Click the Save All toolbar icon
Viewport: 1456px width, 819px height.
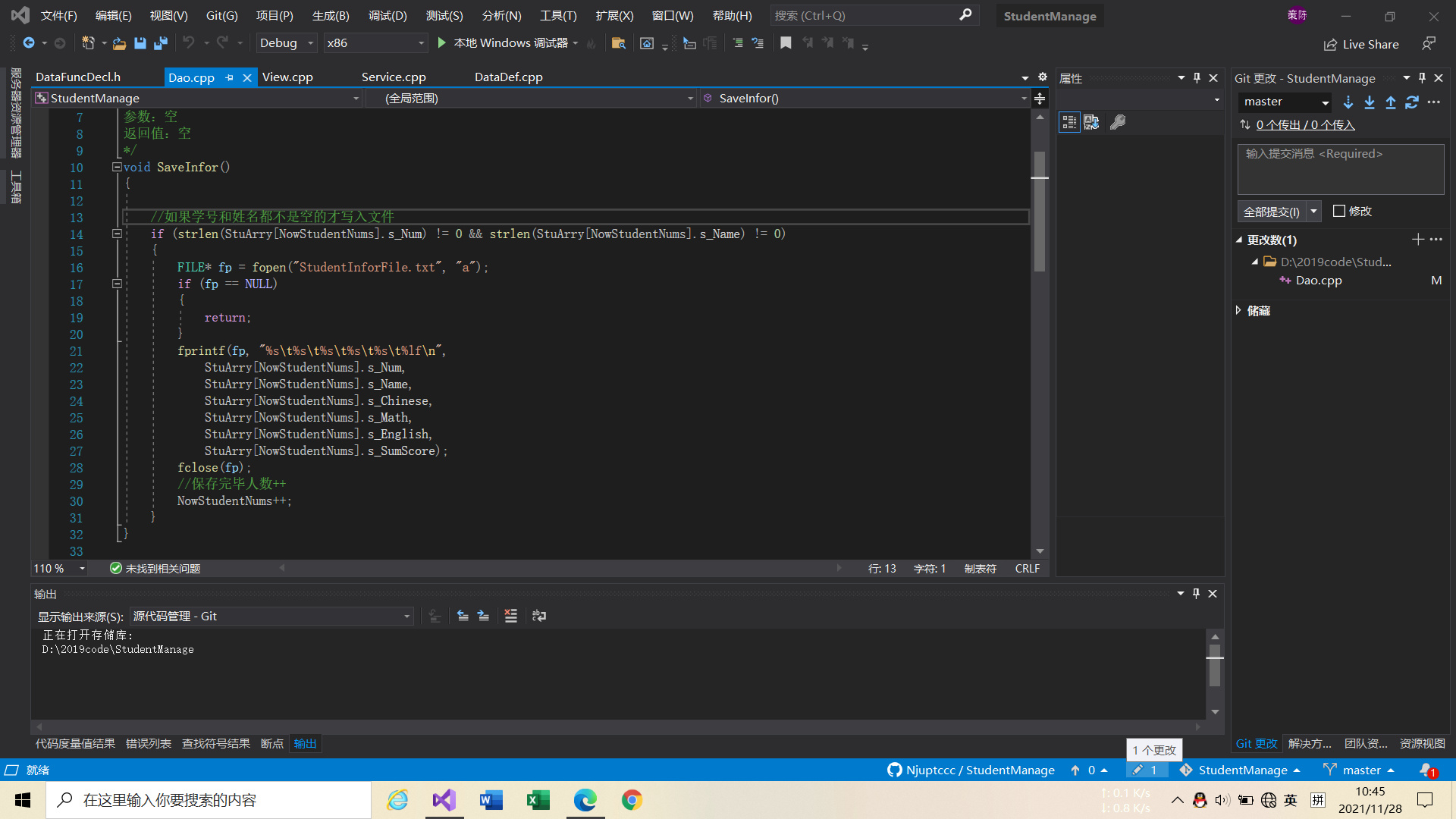(x=161, y=43)
